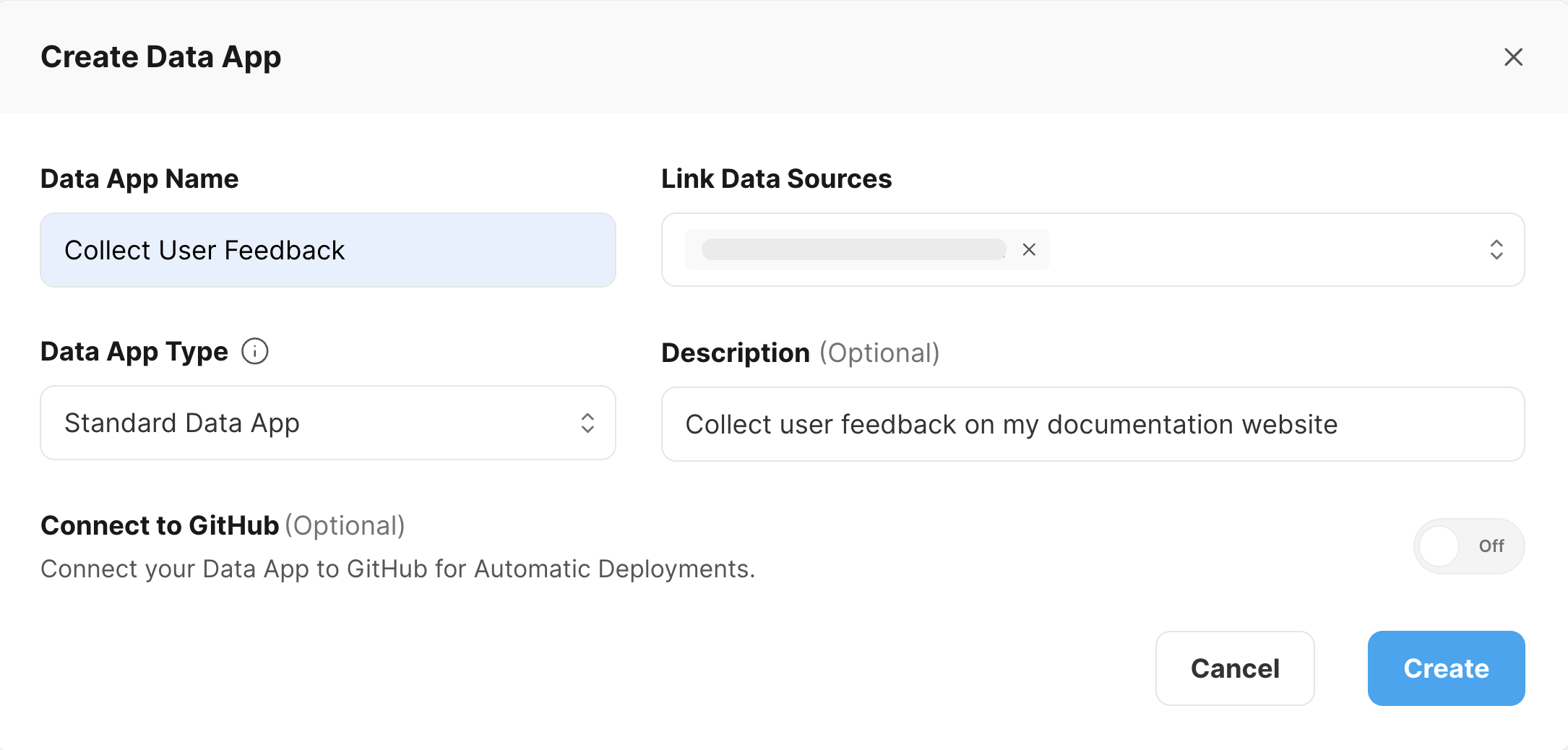The image size is (1568, 750).
Task: Click the Connect to GitHub section heading
Action: pyautogui.click(x=160, y=525)
